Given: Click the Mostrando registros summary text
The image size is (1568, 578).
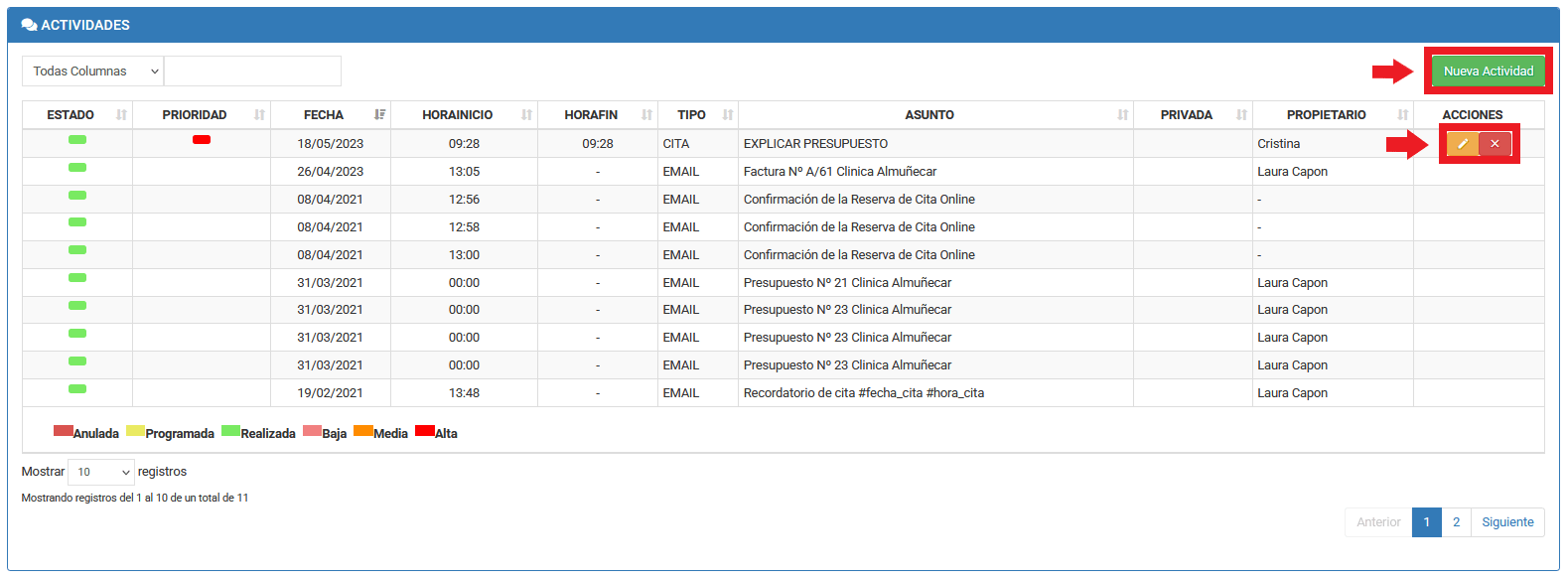Looking at the screenshot, I should point(135,498).
